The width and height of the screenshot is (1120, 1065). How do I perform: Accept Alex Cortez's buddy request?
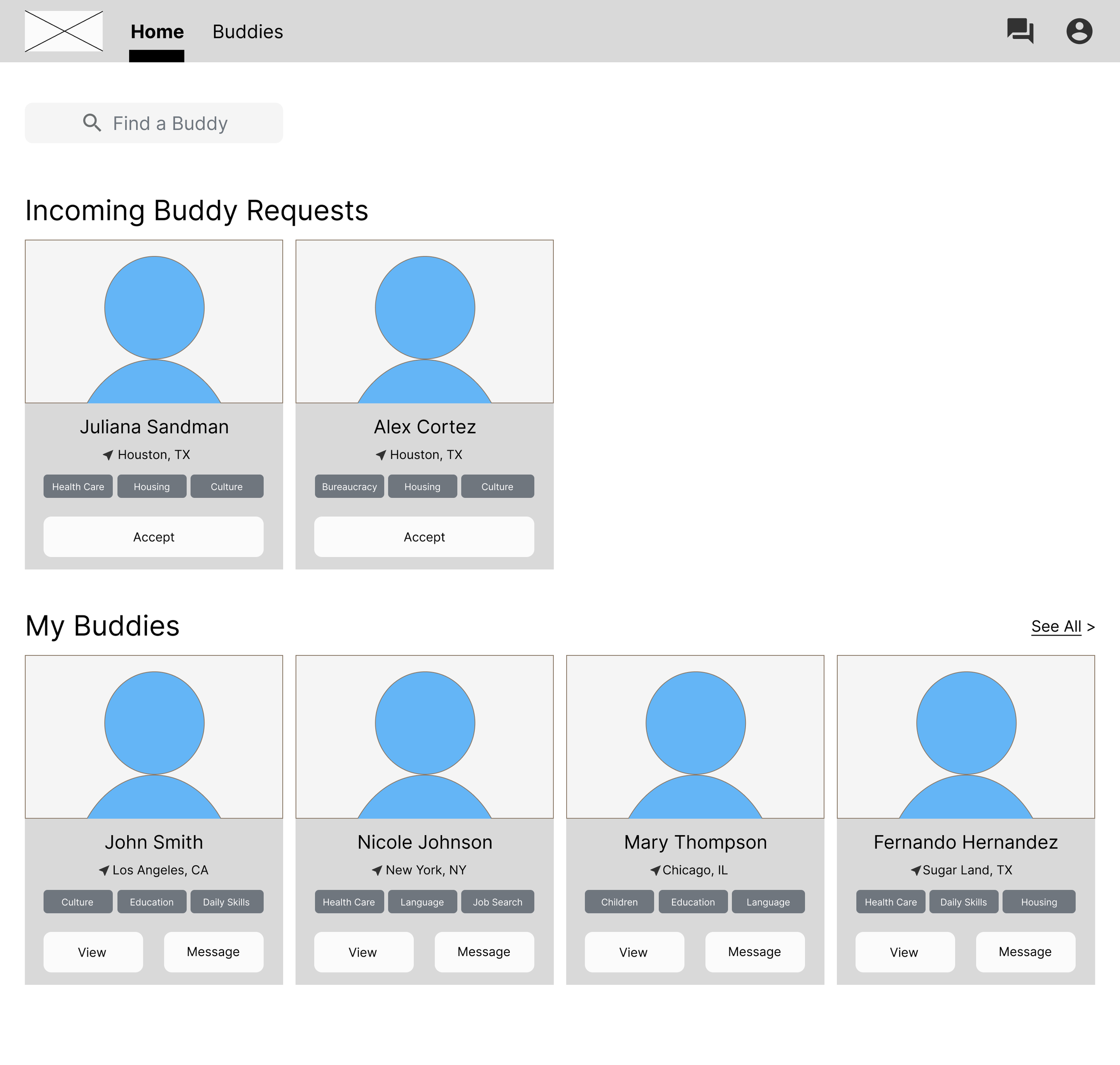click(424, 536)
